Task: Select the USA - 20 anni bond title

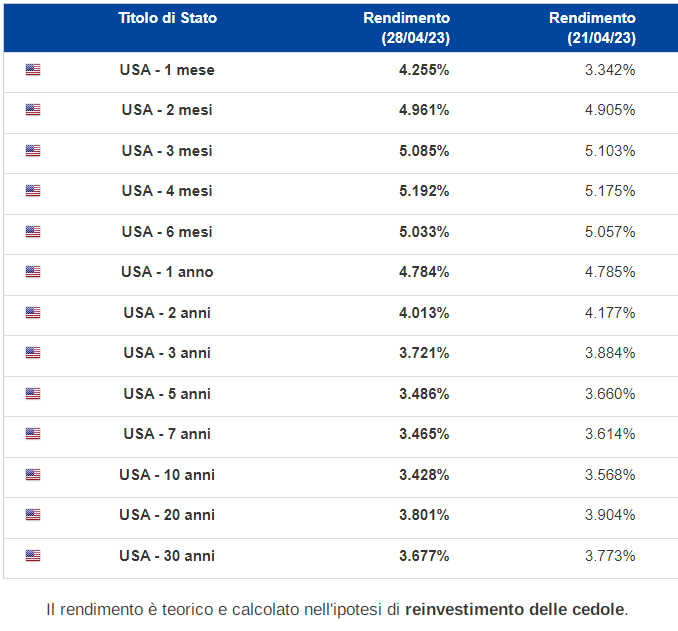Action: pos(167,515)
